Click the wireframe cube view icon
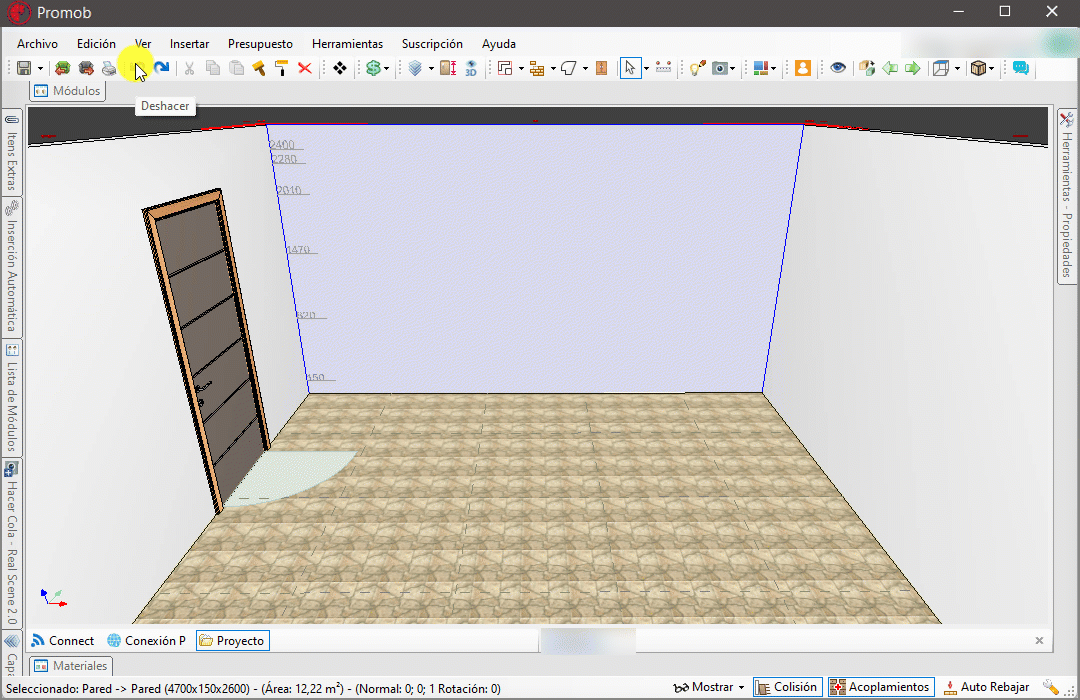Screen dimensions: 1080x700 (x=941, y=68)
